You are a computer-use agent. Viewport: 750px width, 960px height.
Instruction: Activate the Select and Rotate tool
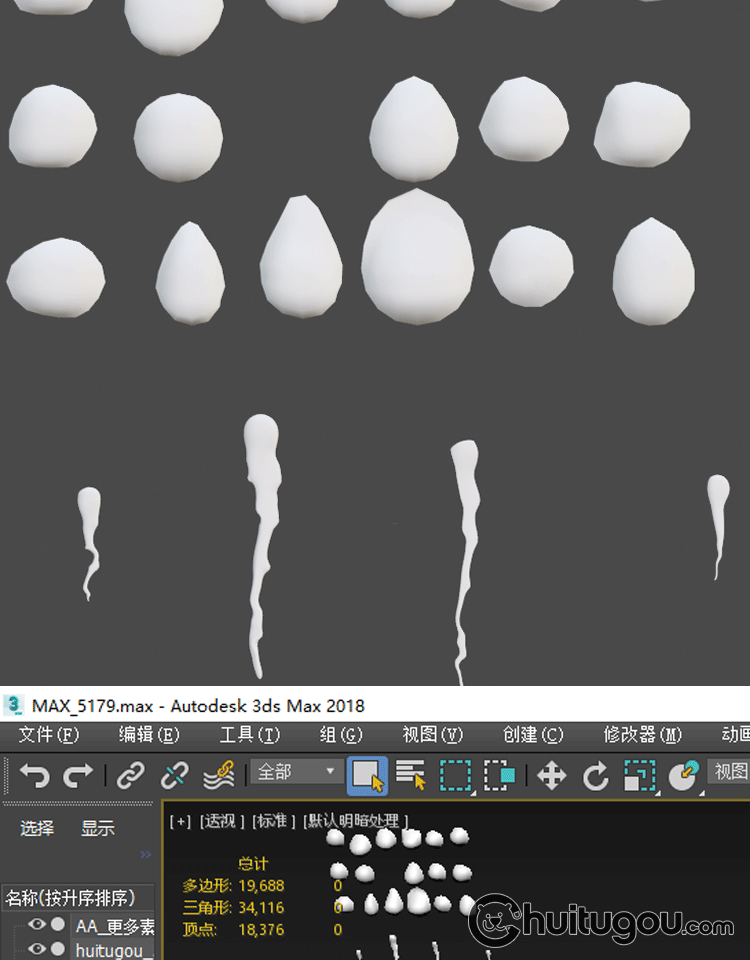596,775
